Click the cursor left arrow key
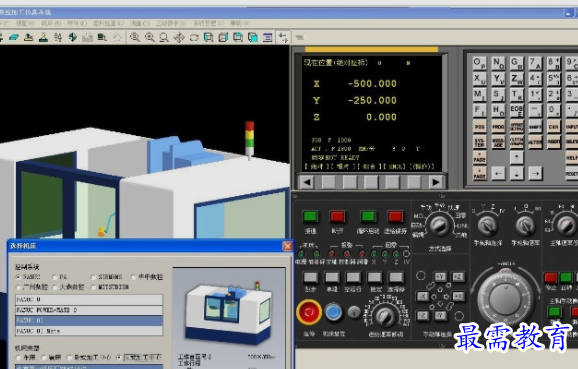 click(x=498, y=173)
